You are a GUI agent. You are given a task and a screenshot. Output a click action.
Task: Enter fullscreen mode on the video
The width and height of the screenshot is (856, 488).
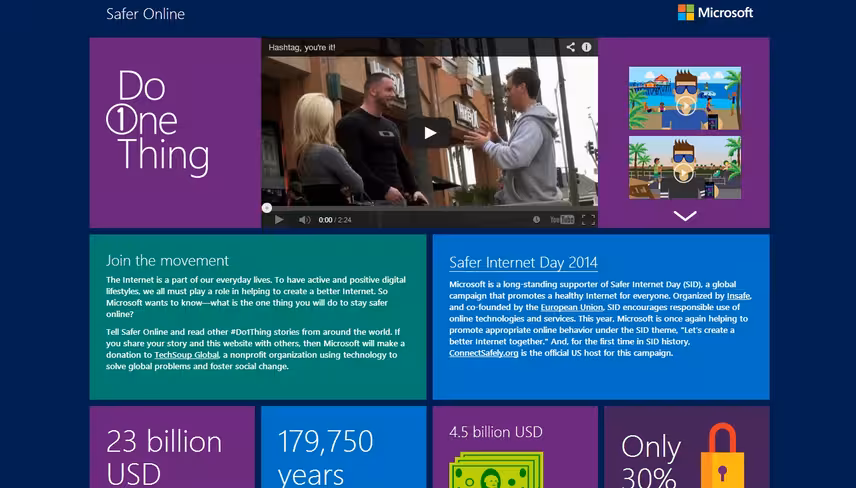tap(588, 219)
